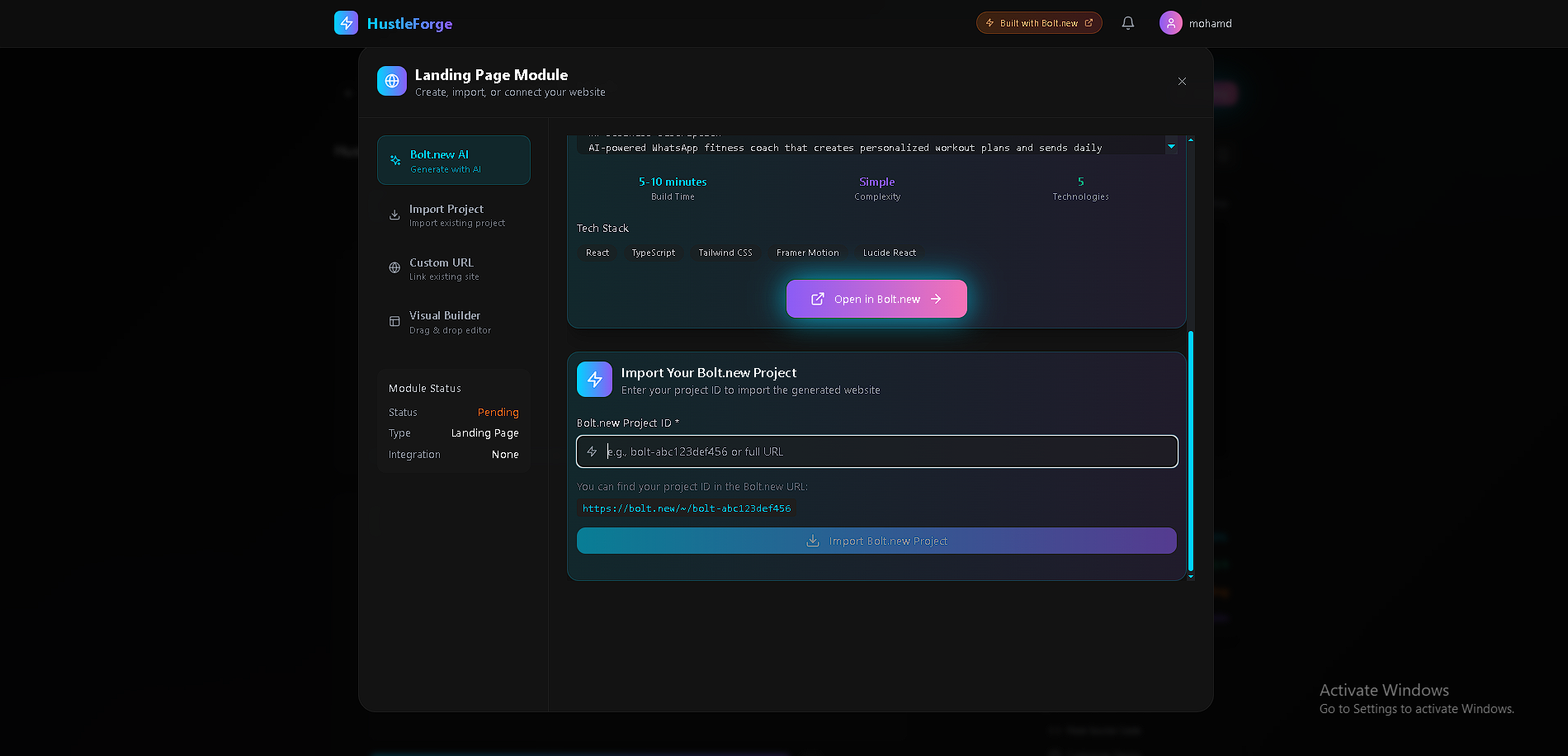This screenshot has width=1568, height=756.
Task: Open the notifications bell
Action: click(1128, 23)
